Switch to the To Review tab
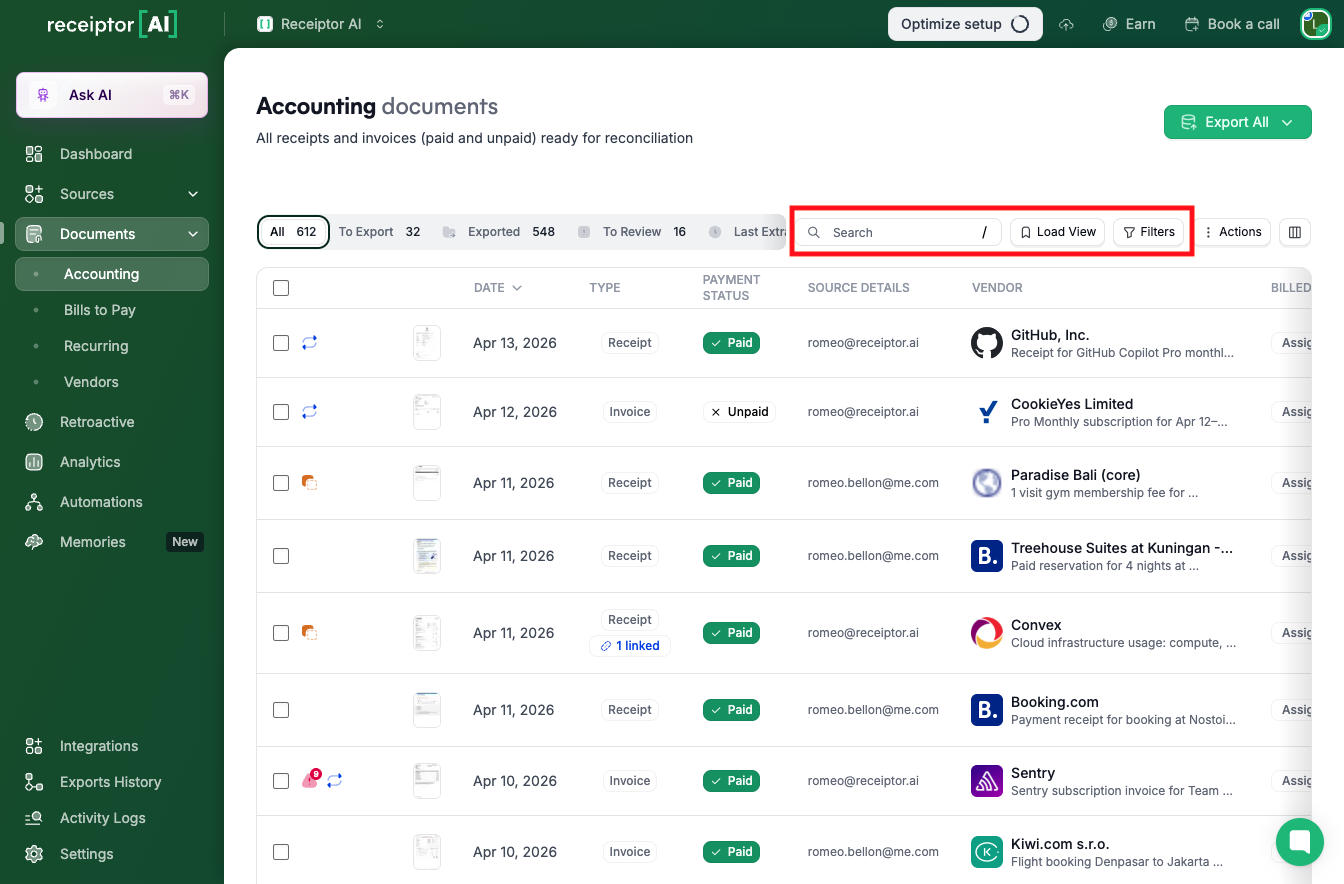The height and width of the screenshot is (884, 1344). [632, 232]
